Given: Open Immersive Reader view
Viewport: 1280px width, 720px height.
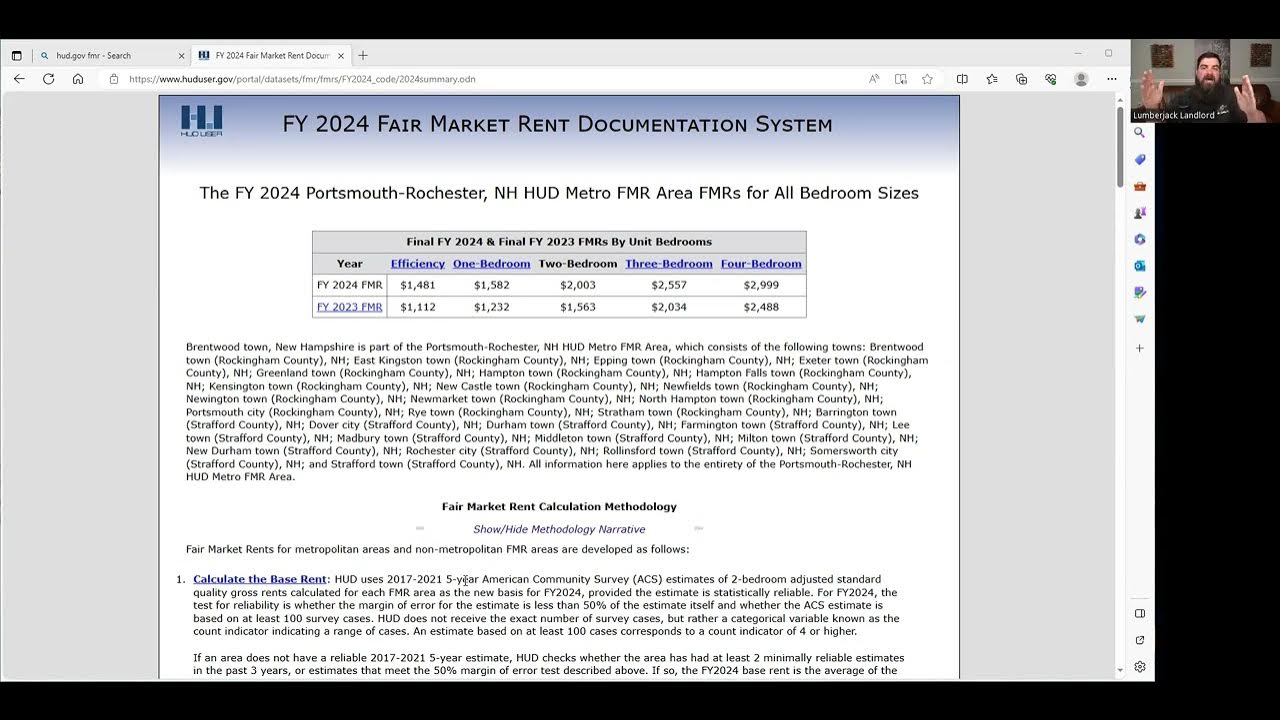Looking at the screenshot, I should click(901, 79).
